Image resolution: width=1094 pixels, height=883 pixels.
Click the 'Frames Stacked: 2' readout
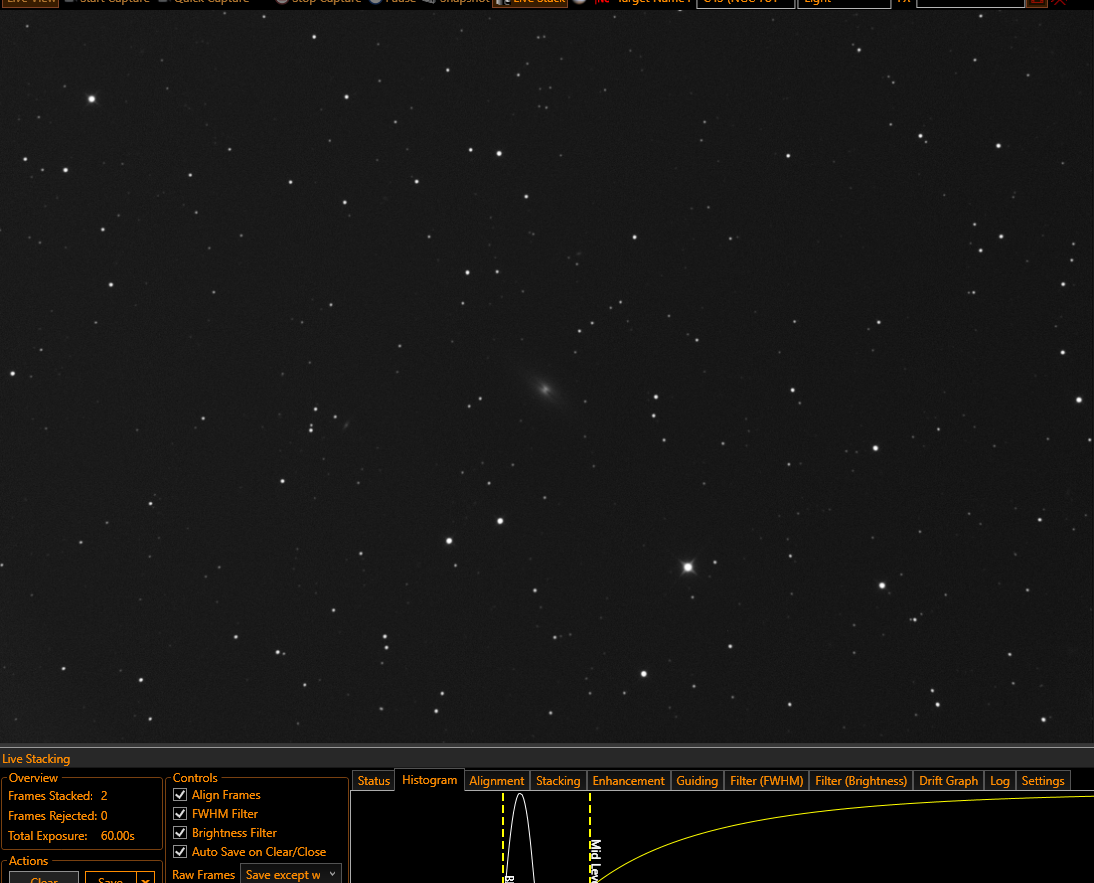coord(58,796)
